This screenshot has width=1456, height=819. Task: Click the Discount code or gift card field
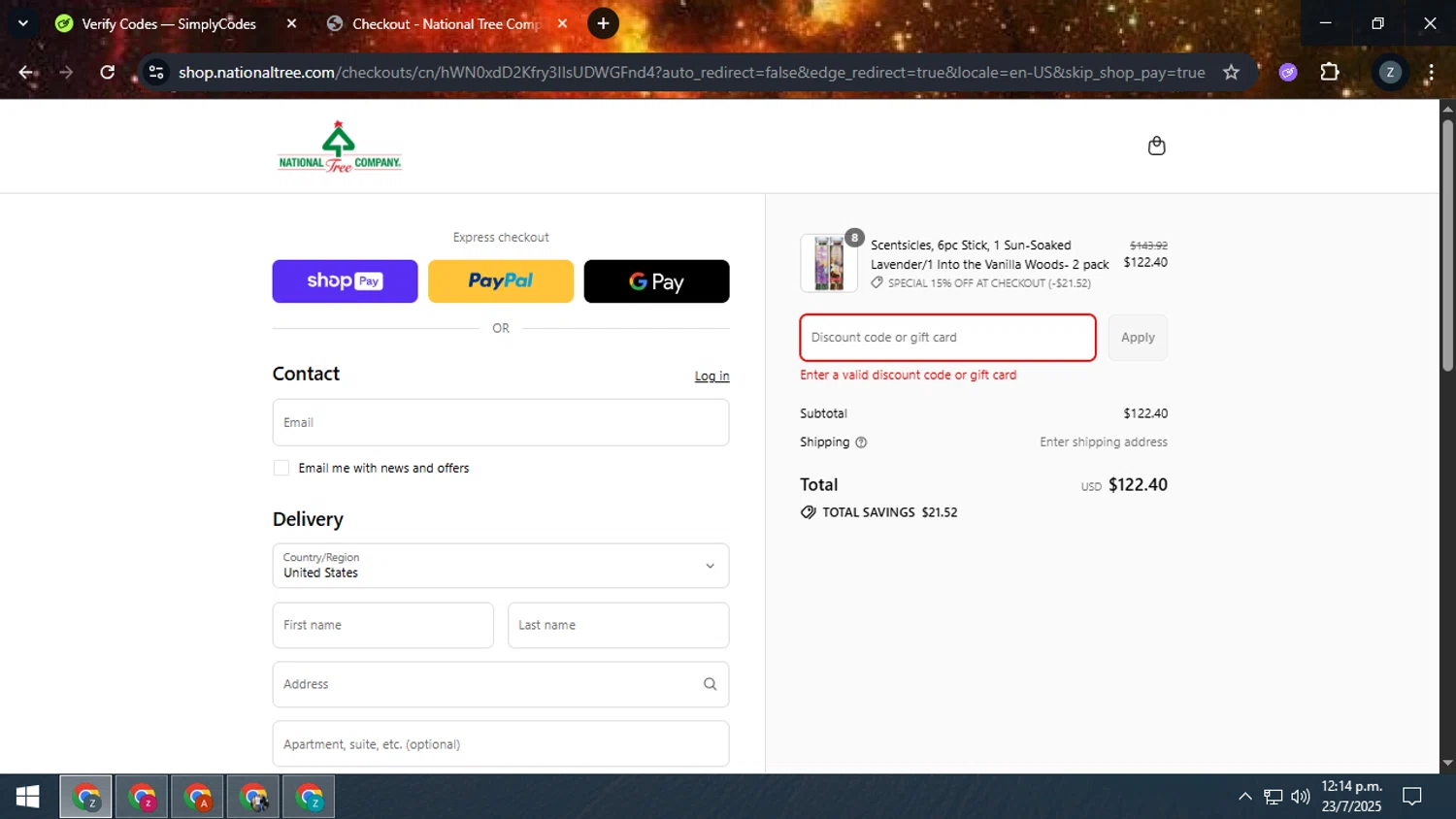coord(948,338)
